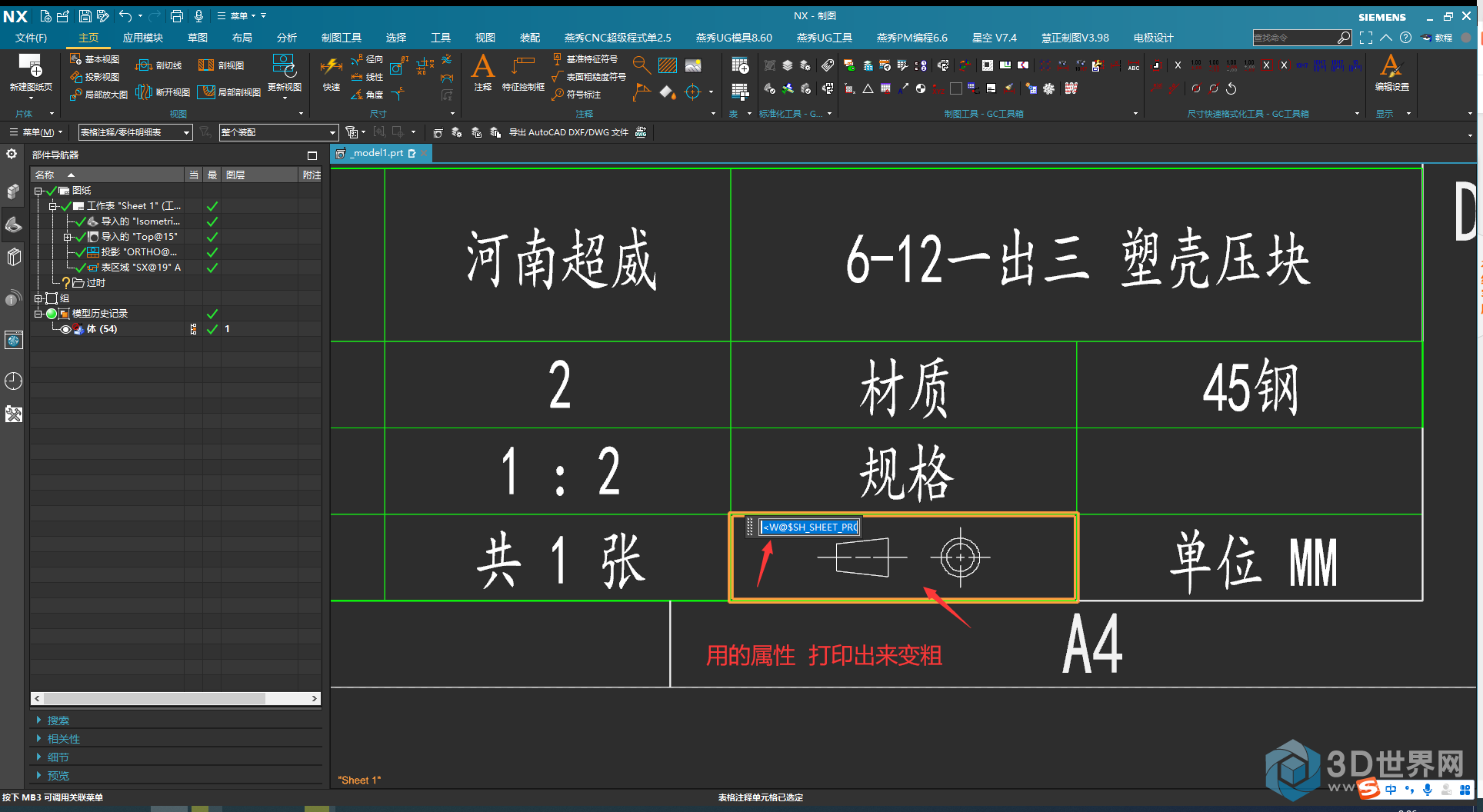Click the 表面粗糙度符号 surface finish tool
The width and height of the screenshot is (1483, 812).
[589, 77]
